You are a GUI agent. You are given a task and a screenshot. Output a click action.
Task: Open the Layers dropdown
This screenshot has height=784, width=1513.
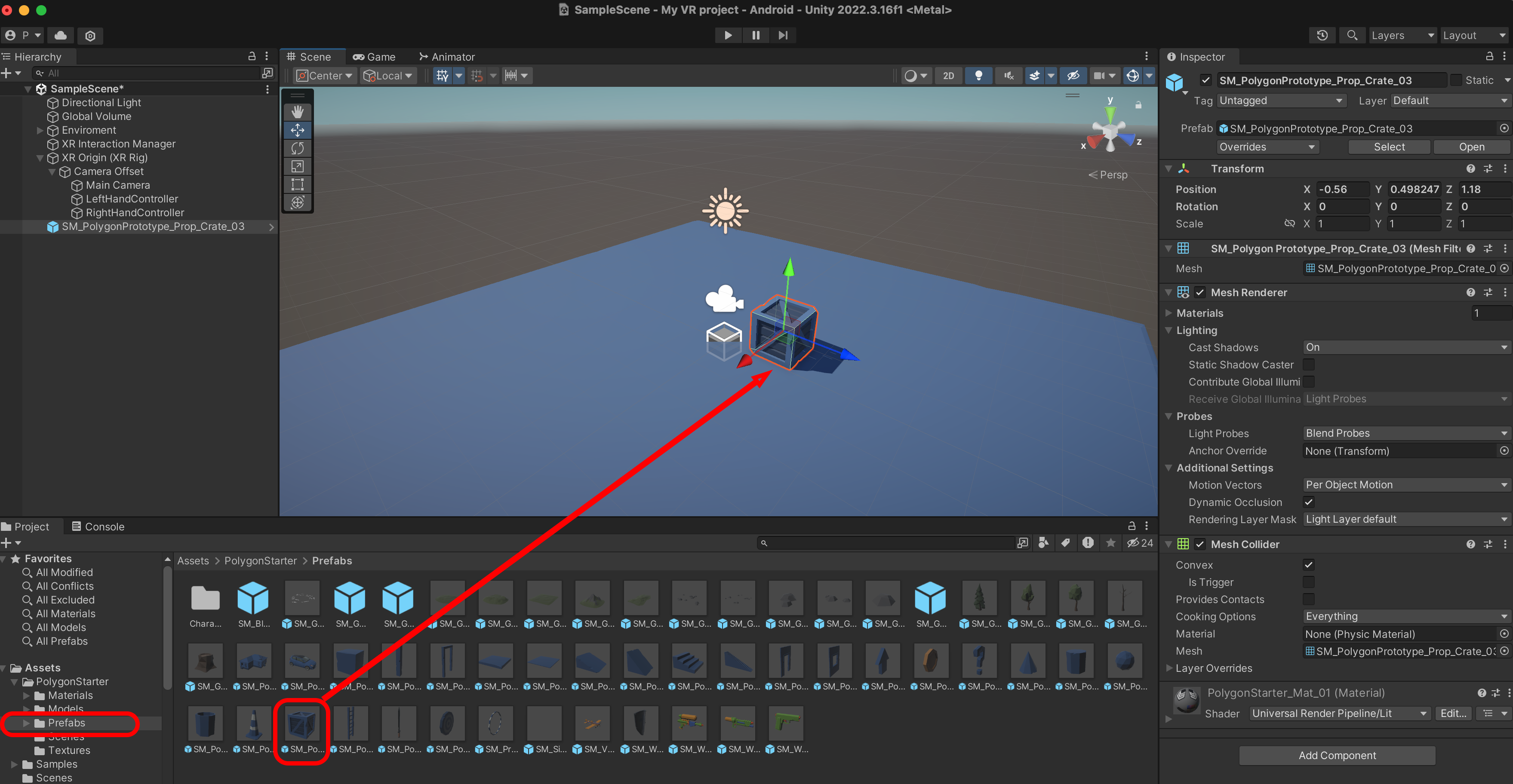[x=1402, y=35]
